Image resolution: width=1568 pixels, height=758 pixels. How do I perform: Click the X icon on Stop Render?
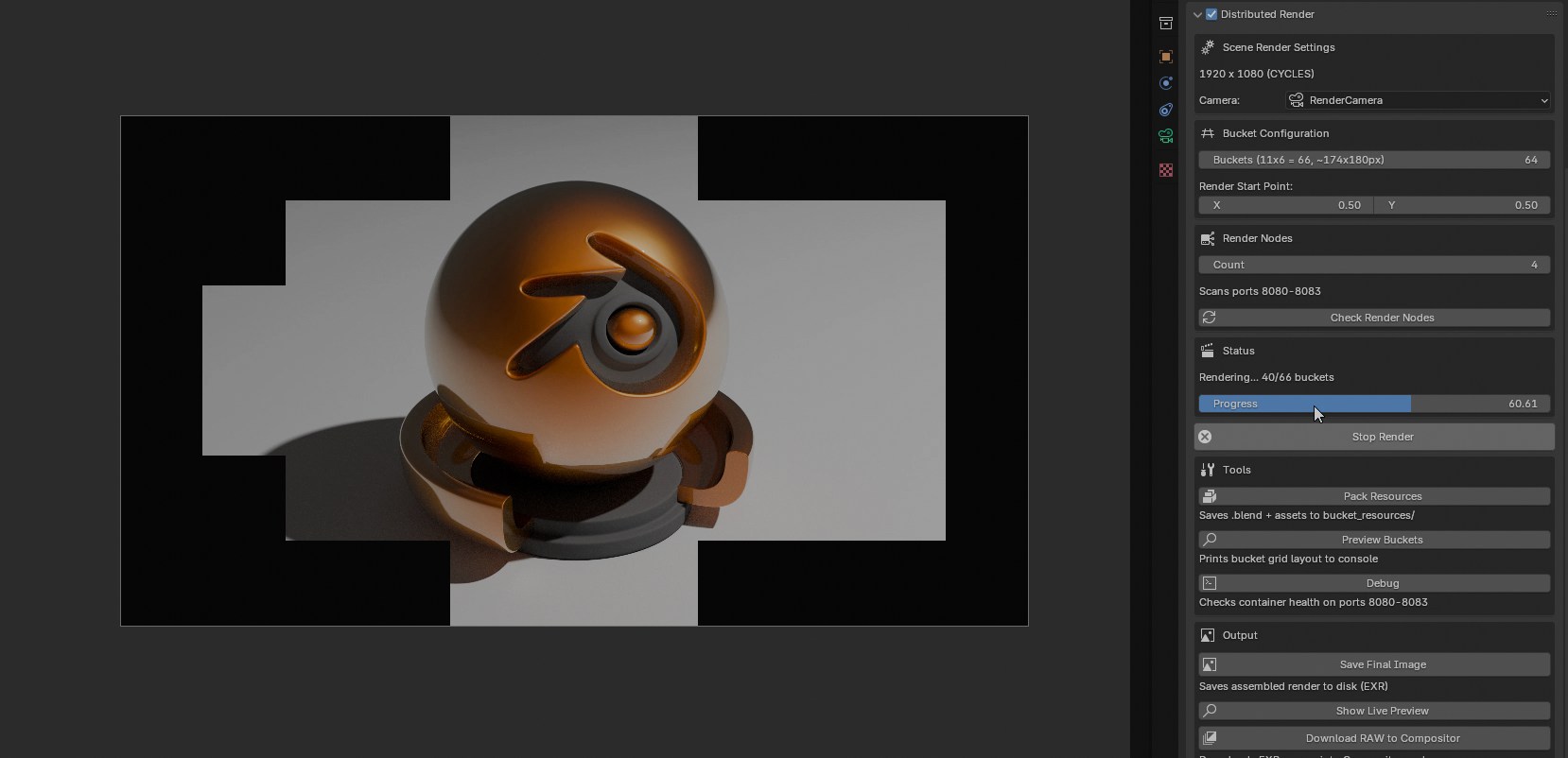coord(1205,437)
